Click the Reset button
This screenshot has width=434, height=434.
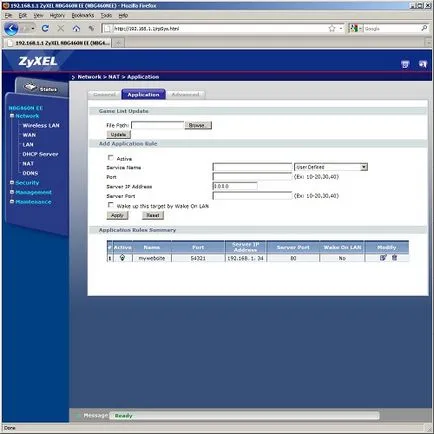tap(153, 215)
